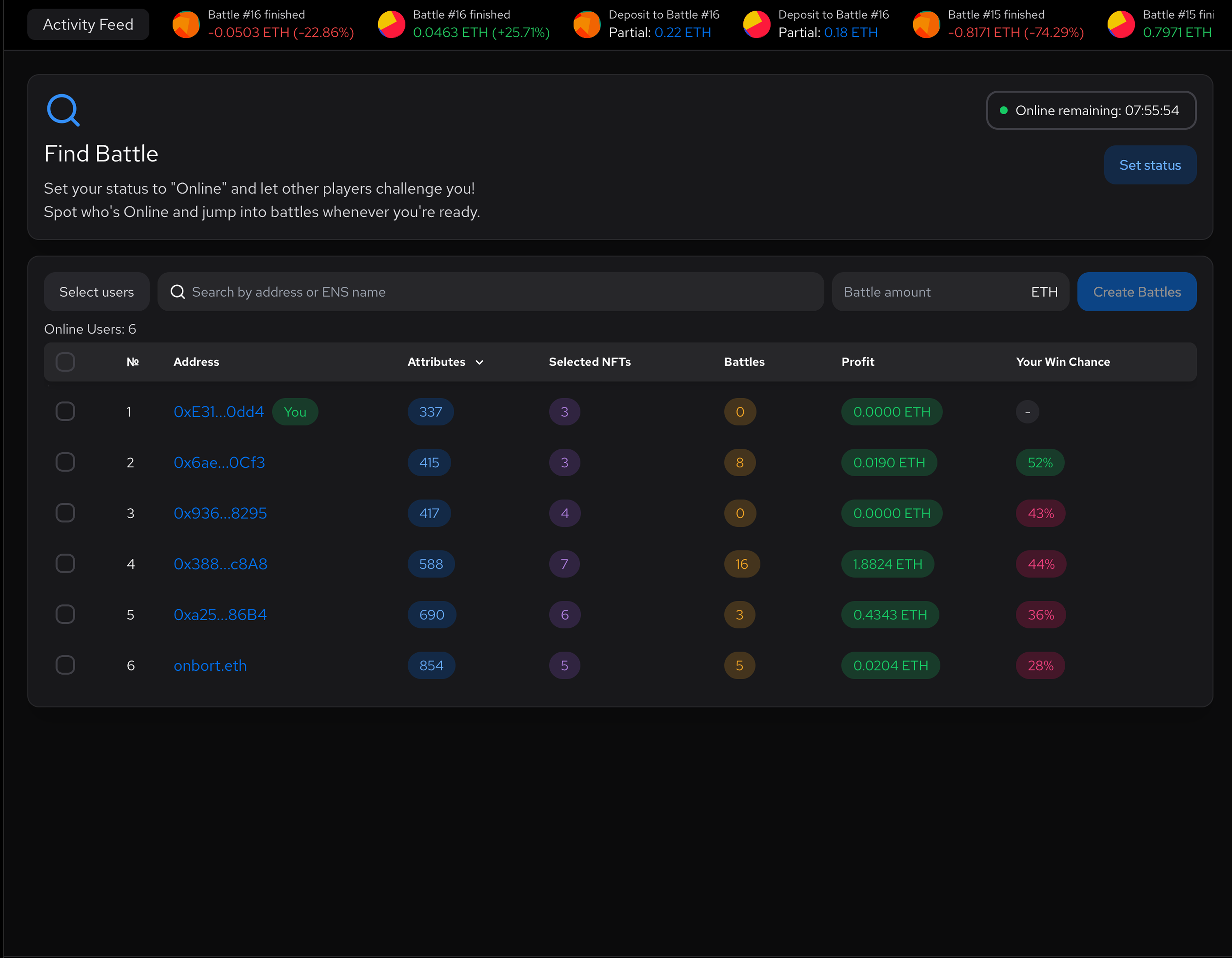Click the large Find Battle magnifier icon
This screenshot has height=958, width=1232.
63,110
